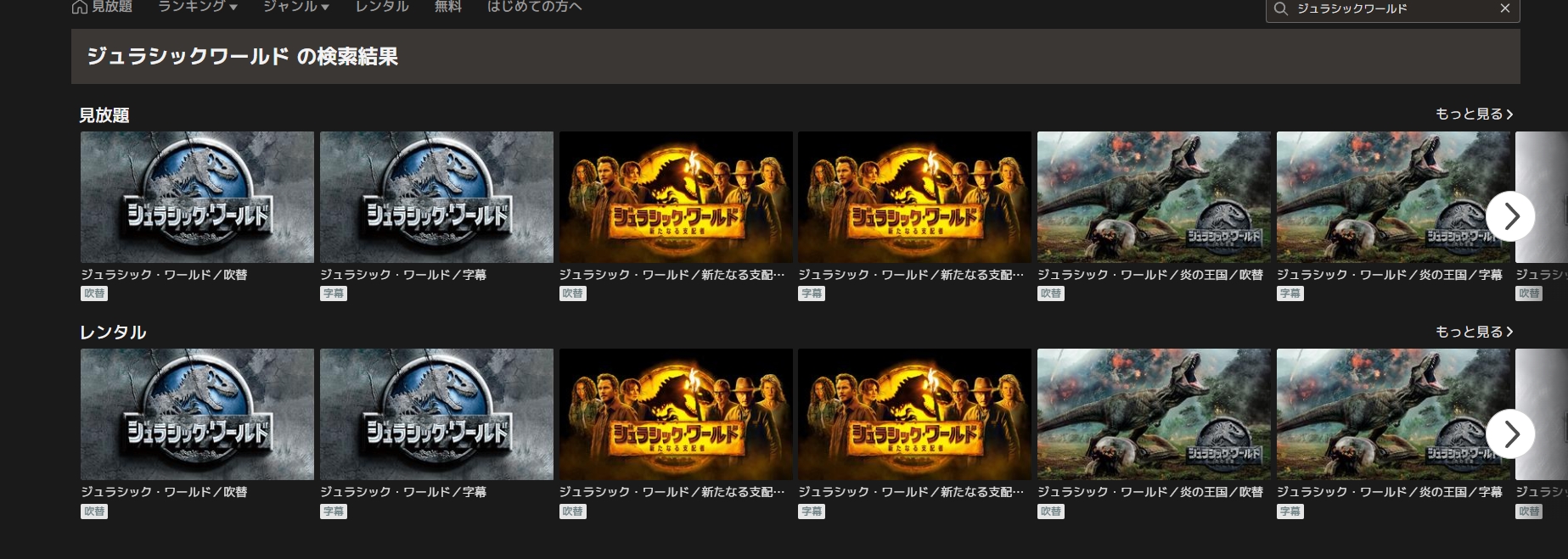Expand the ジャンル dropdown menu

(x=296, y=7)
